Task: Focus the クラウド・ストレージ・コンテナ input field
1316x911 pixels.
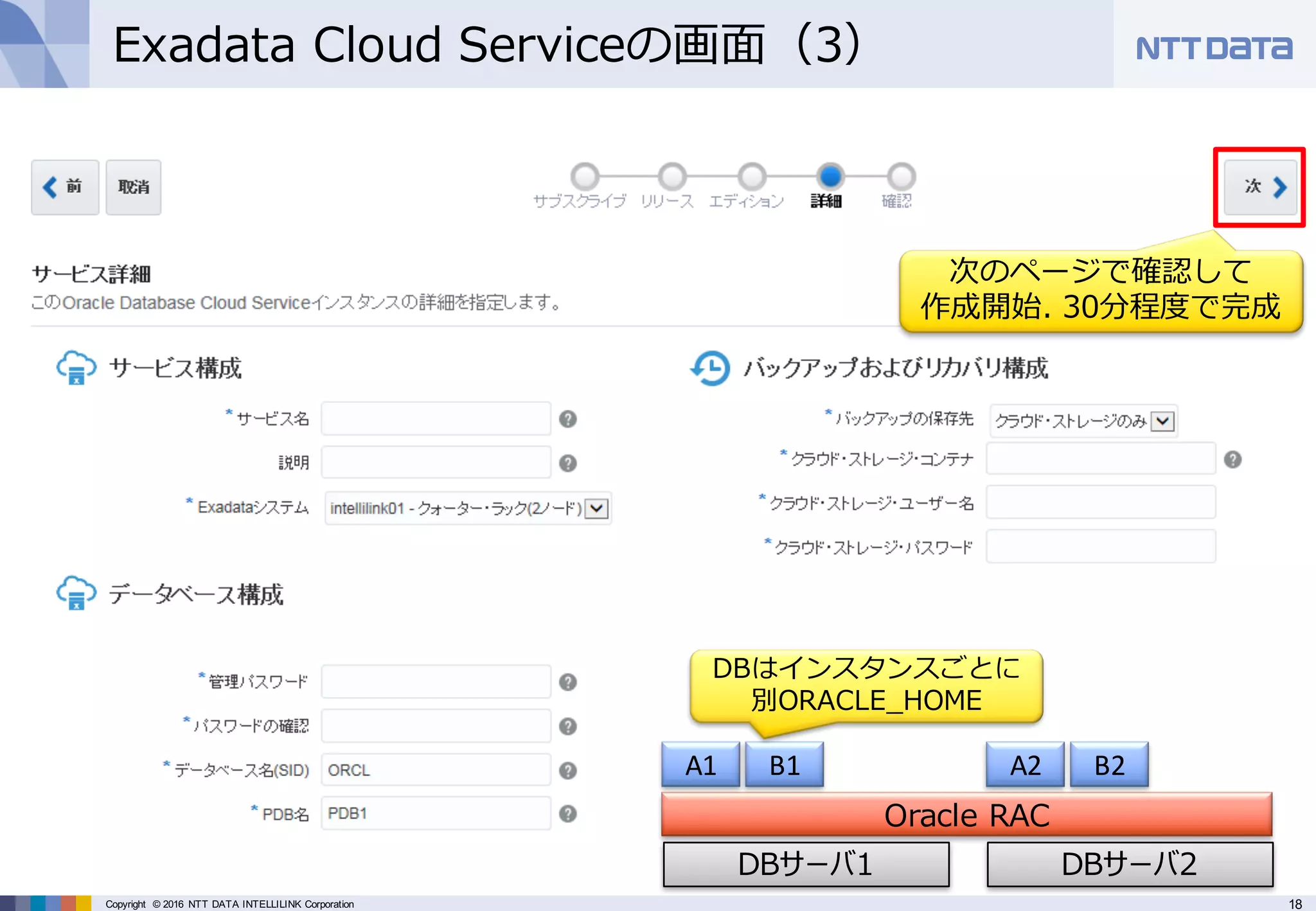Action: [1101, 458]
